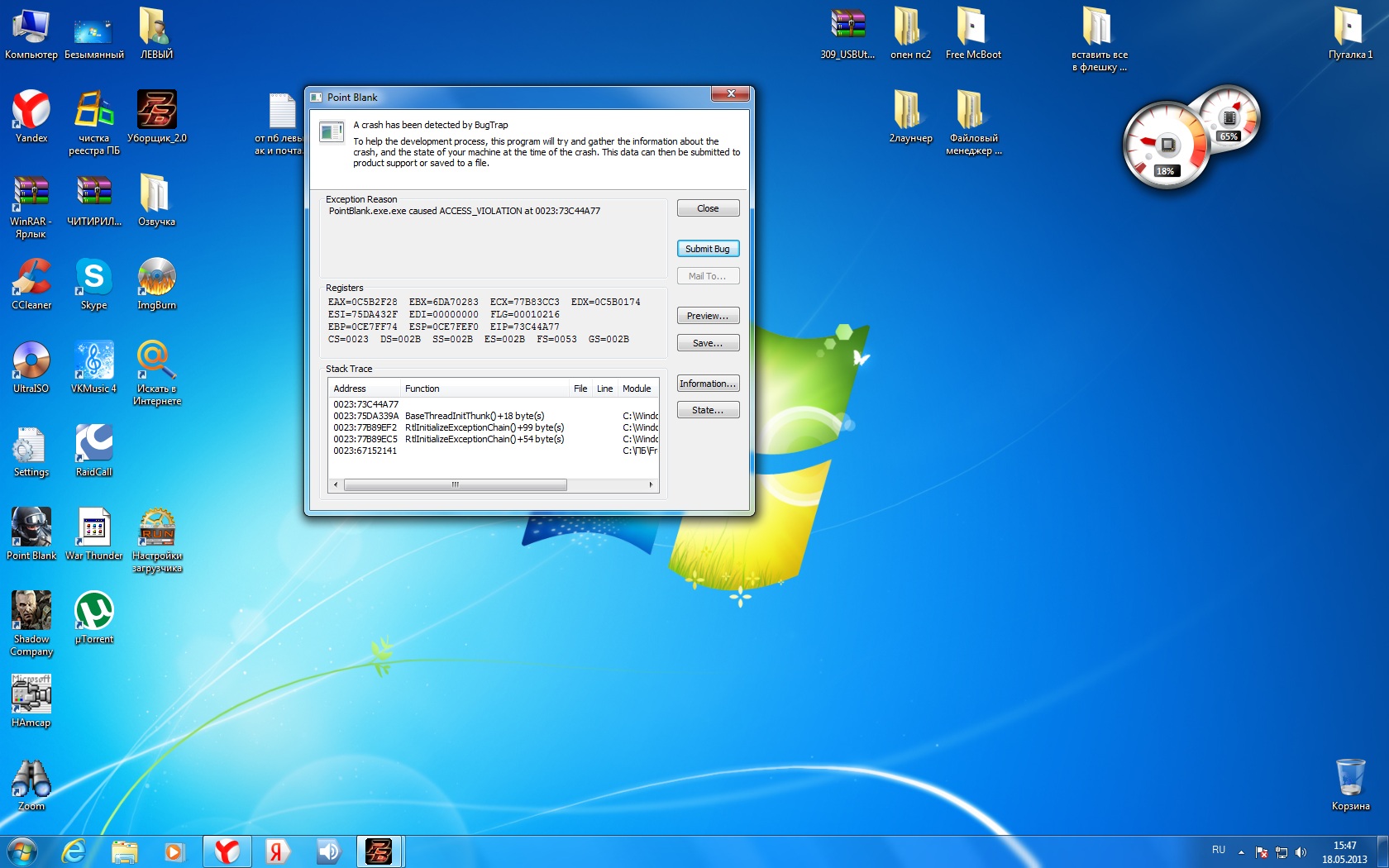The image size is (1389, 868).
Task: Select the Файловый менеджер folder icon
Action: [x=973, y=123]
